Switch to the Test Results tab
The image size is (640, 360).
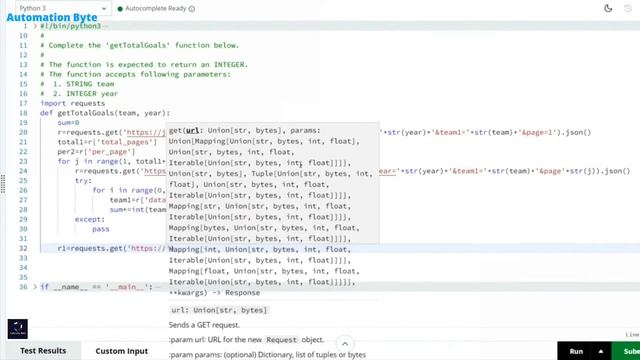coord(43,351)
